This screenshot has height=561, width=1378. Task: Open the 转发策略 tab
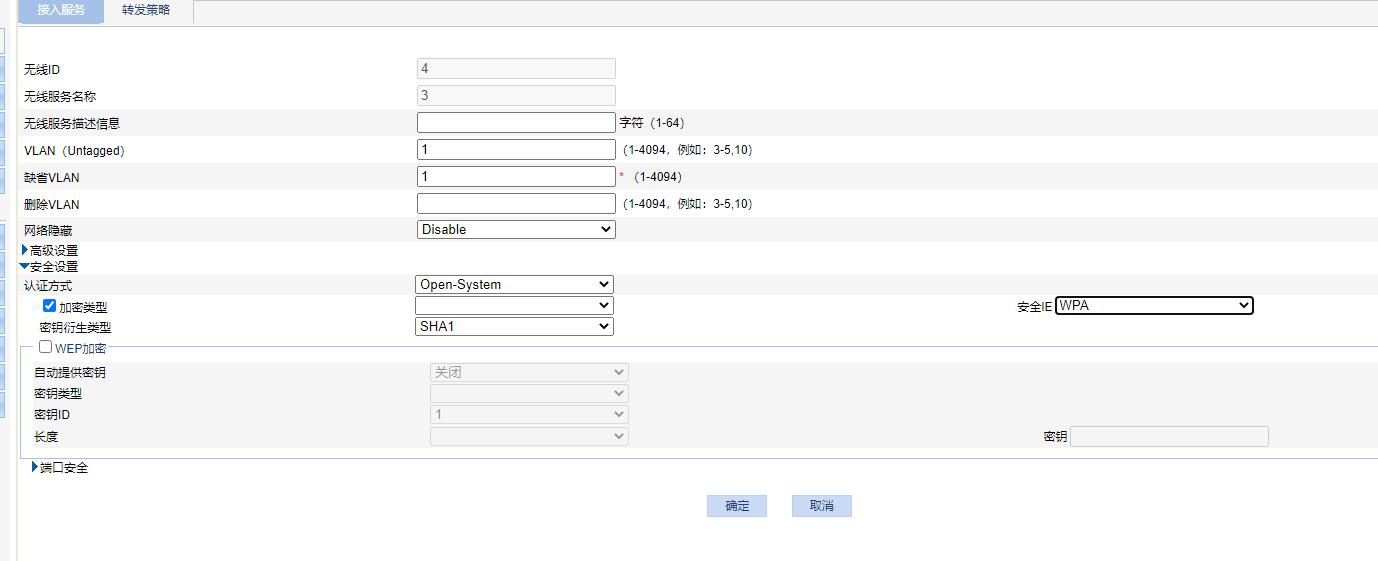coord(146,11)
